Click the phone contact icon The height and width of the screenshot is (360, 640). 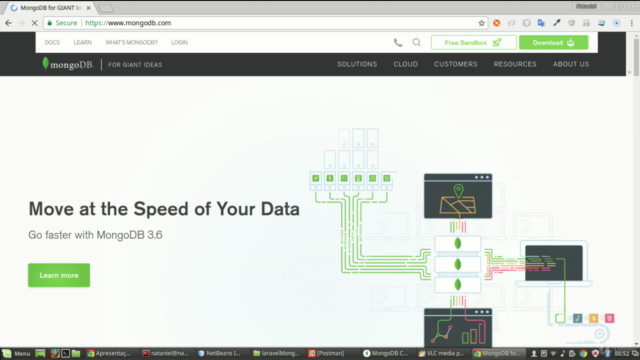pyautogui.click(x=398, y=42)
